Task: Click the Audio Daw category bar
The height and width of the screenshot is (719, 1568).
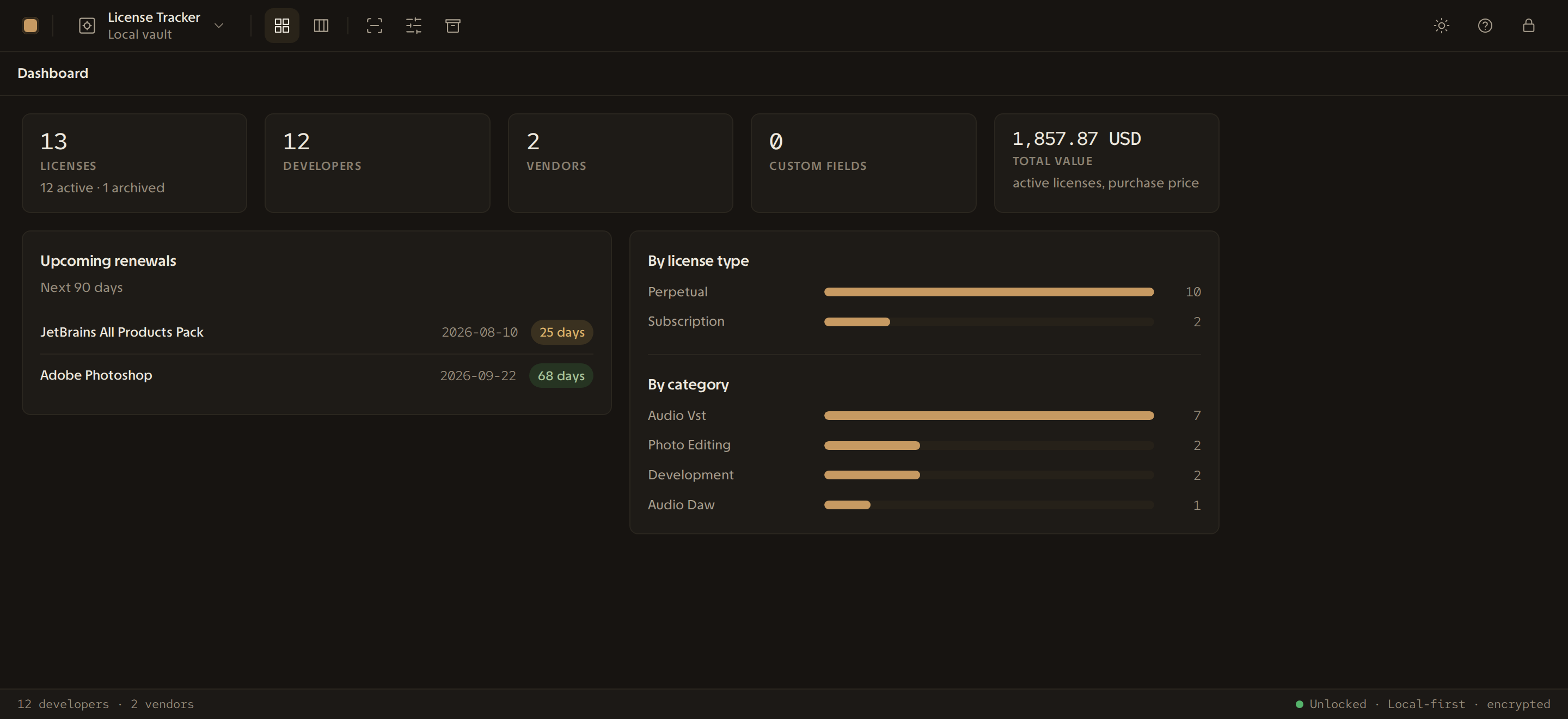Action: (x=989, y=505)
